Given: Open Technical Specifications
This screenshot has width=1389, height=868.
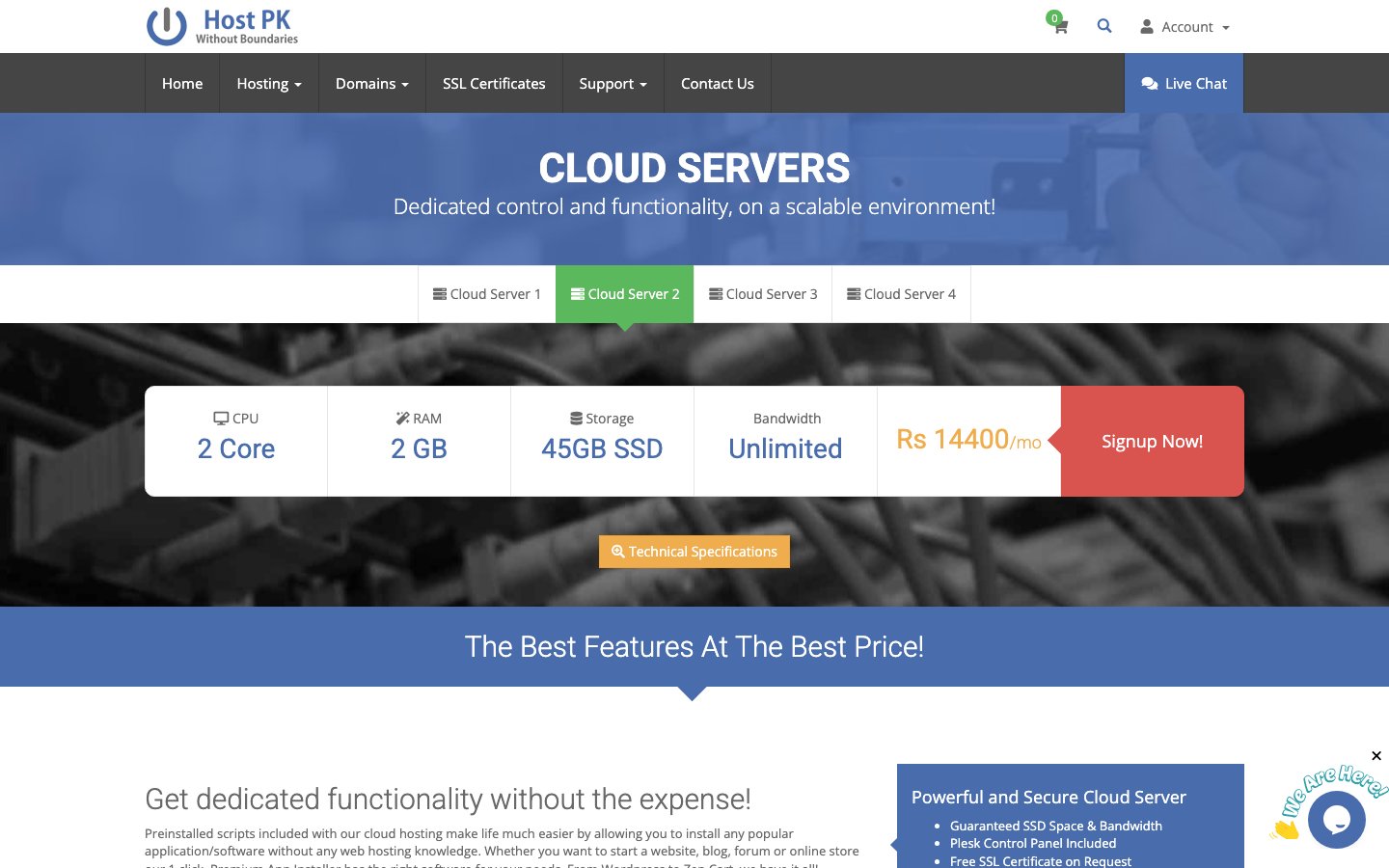Looking at the screenshot, I should [694, 552].
